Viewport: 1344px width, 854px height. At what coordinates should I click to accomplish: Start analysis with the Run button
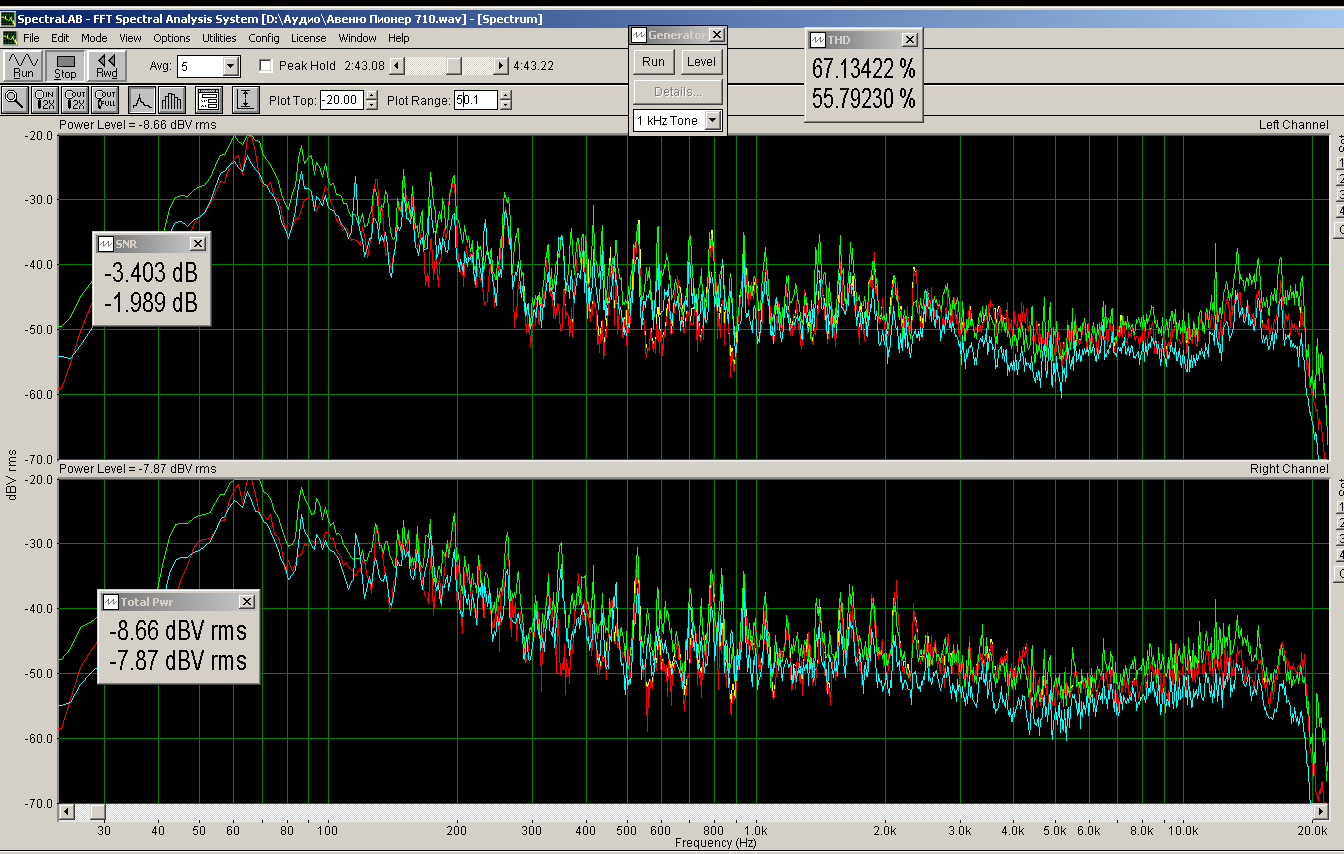[x=23, y=66]
